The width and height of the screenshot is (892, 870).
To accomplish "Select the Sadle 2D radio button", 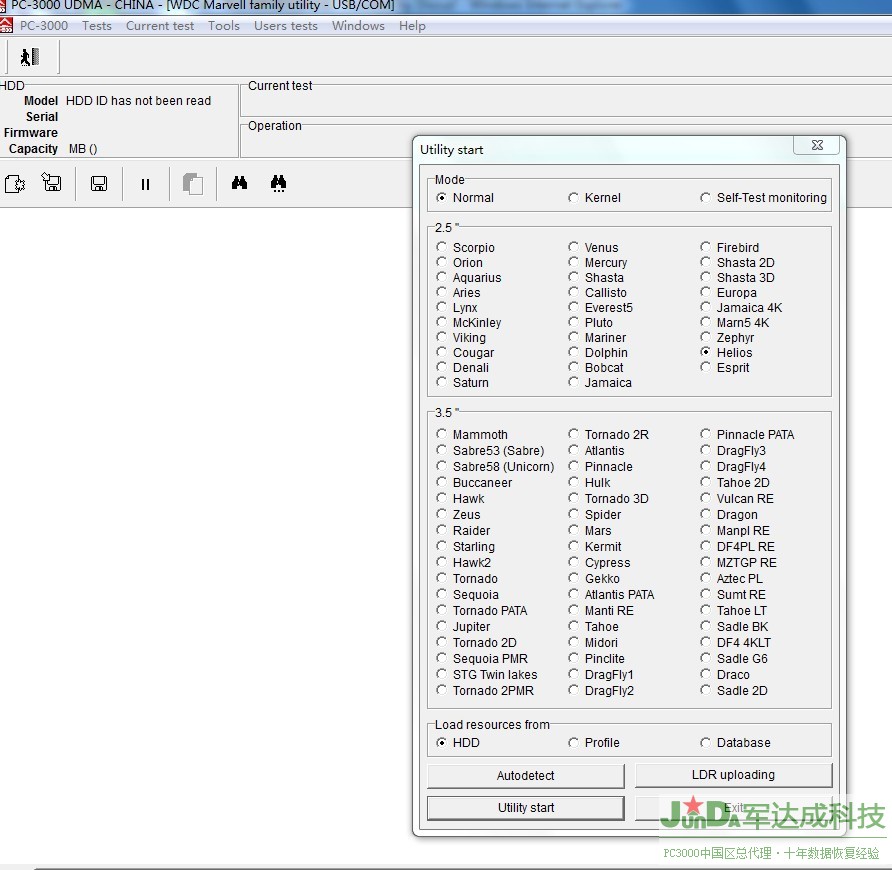I will pyautogui.click(x=705, y=690).
